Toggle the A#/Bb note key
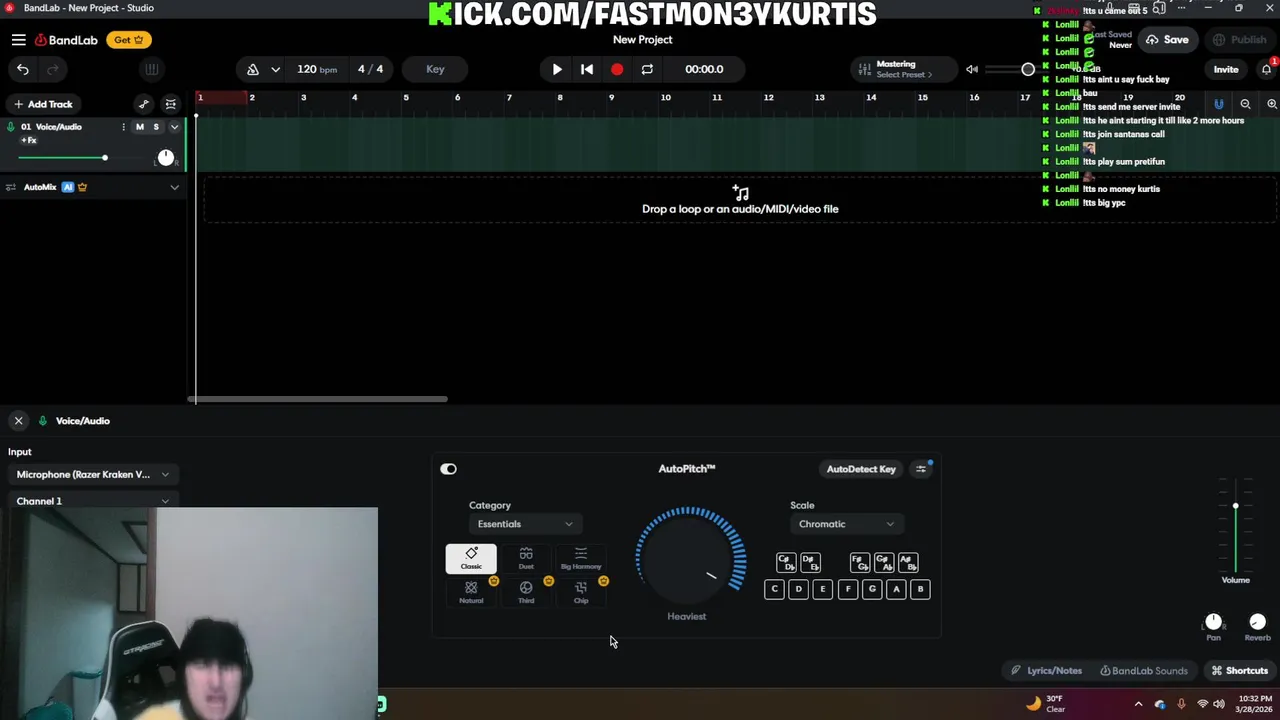 [x=908, y=563]
